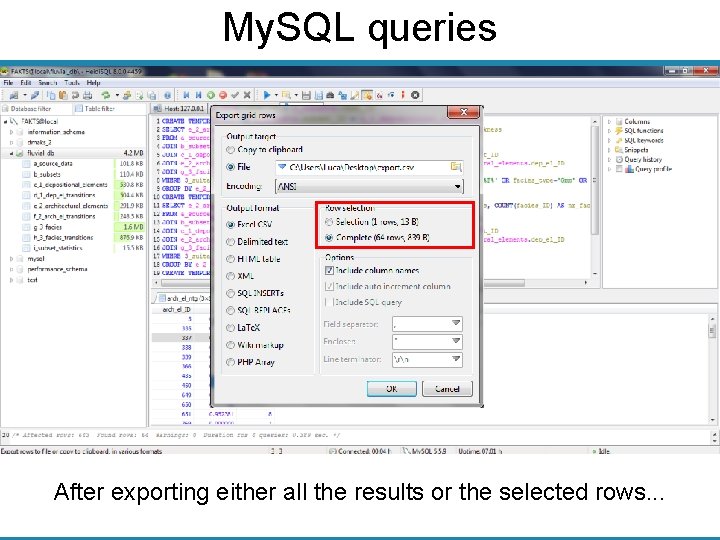This screenshot has height=540, width=720.
Task: Open the Search menu
Action: [x=48, y=83]
